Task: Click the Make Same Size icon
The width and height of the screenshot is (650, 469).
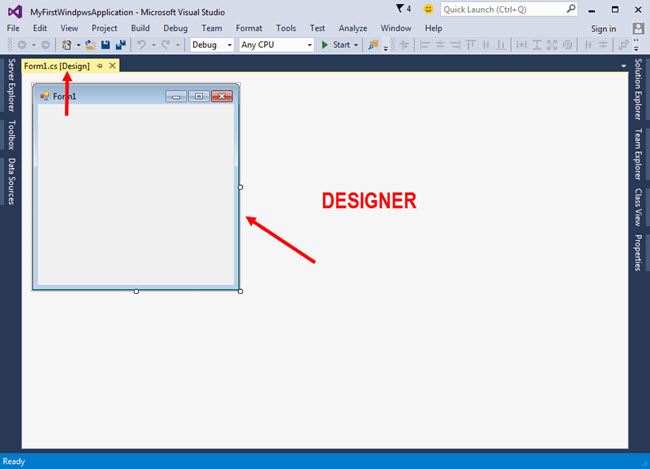Action: click(552, 45)
